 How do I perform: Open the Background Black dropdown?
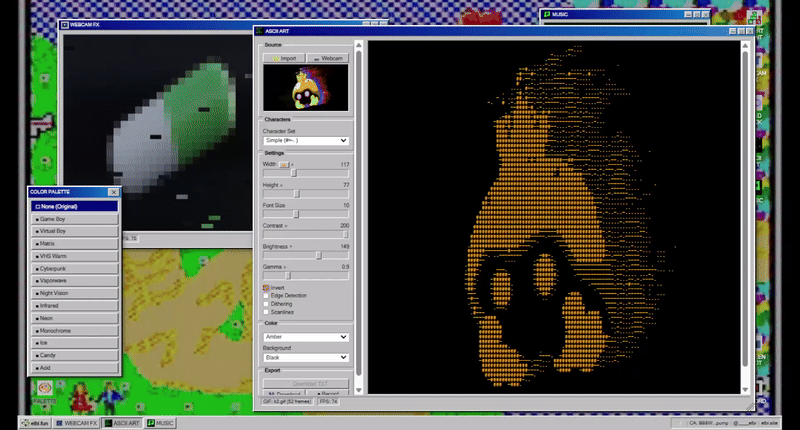[x=305, y=357]
